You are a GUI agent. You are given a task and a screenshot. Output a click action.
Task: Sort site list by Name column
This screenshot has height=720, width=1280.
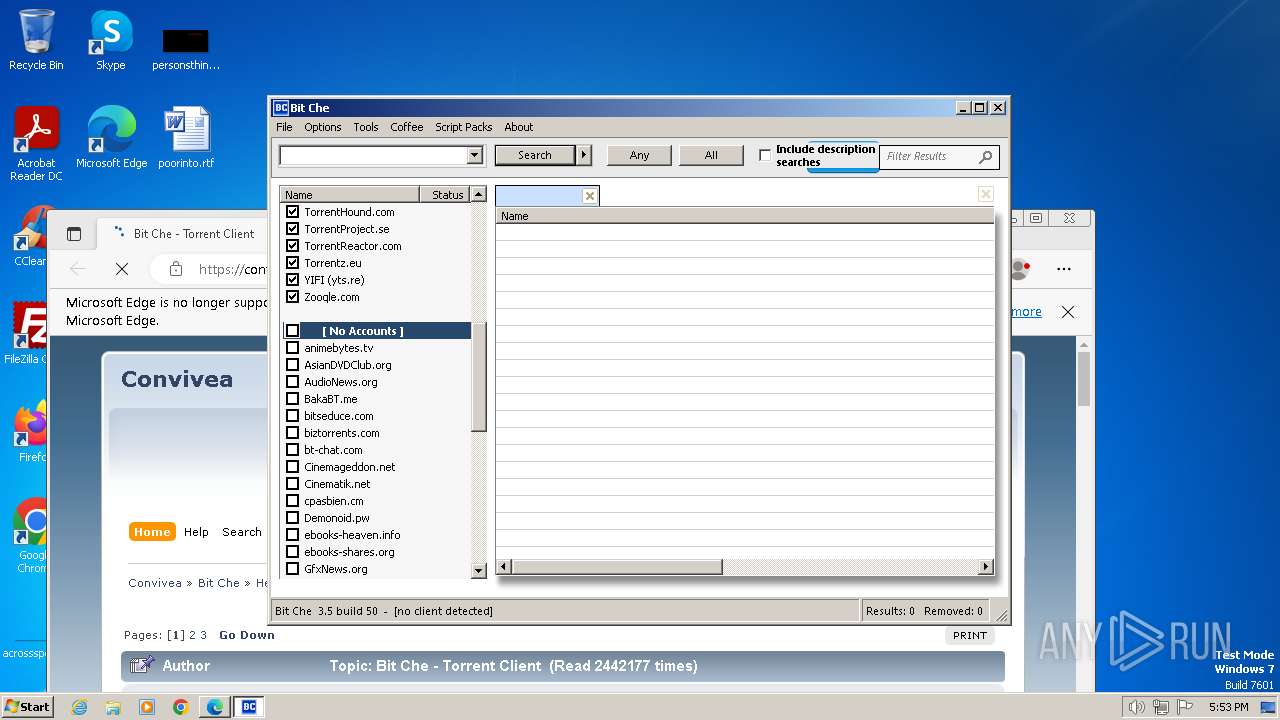350,195
